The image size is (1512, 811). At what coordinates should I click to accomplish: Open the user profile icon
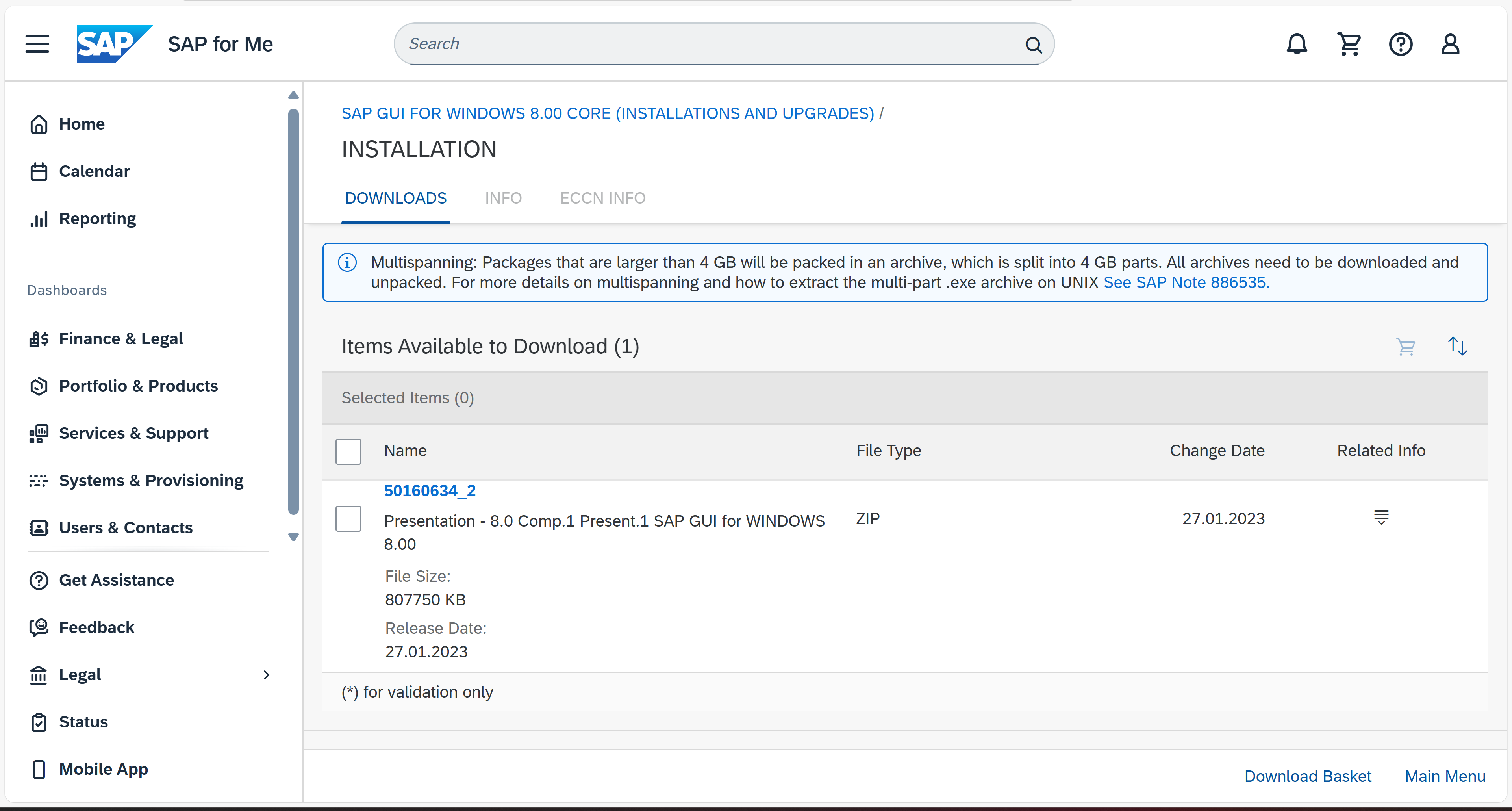click(1450, 43)
